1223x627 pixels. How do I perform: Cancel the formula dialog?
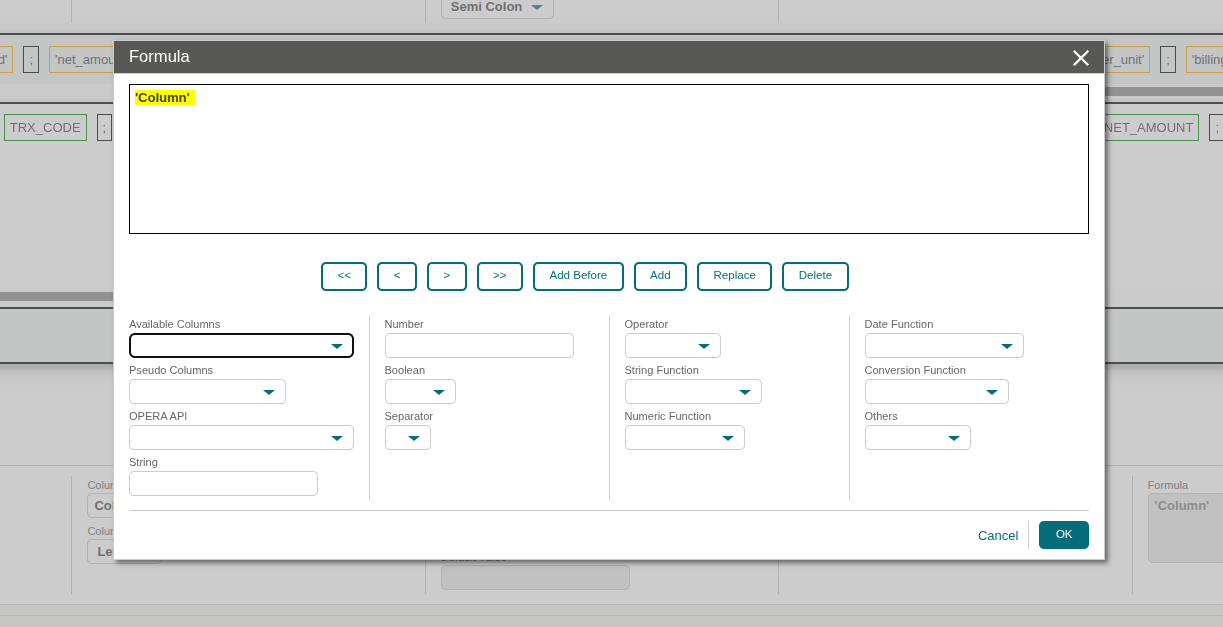[997, 536]
